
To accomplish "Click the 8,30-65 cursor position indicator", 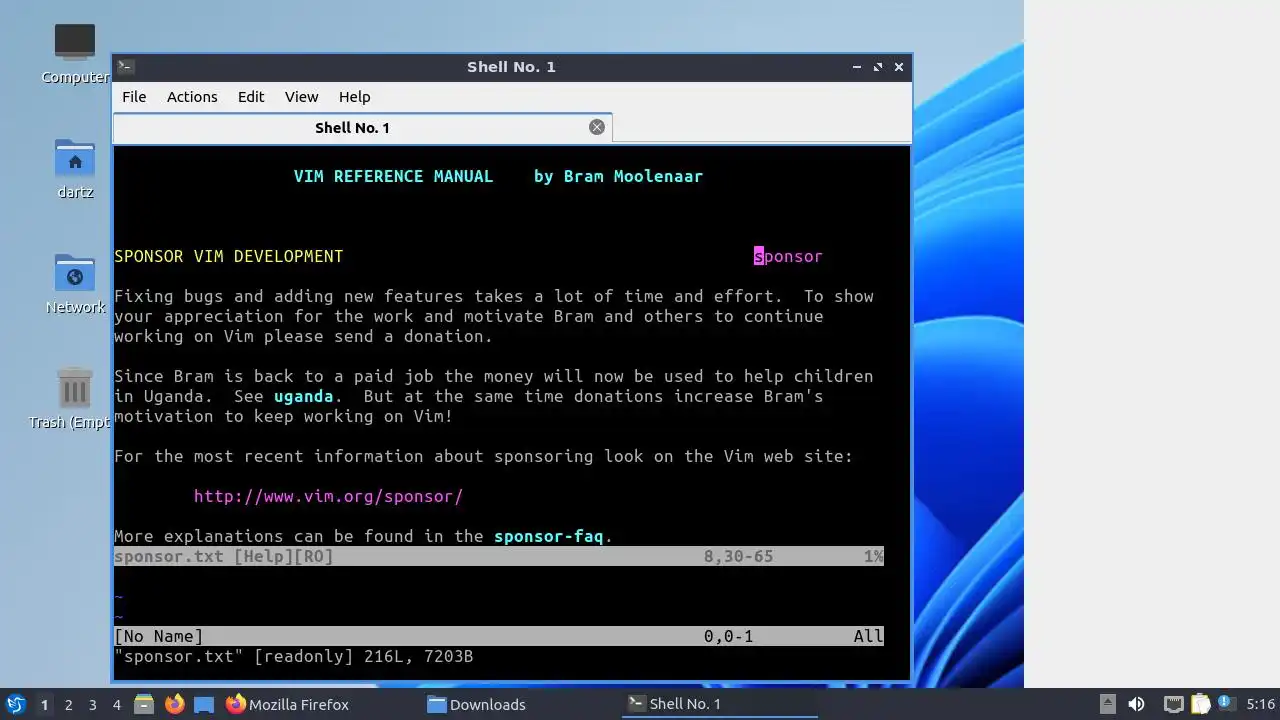I will coord(738,556).
